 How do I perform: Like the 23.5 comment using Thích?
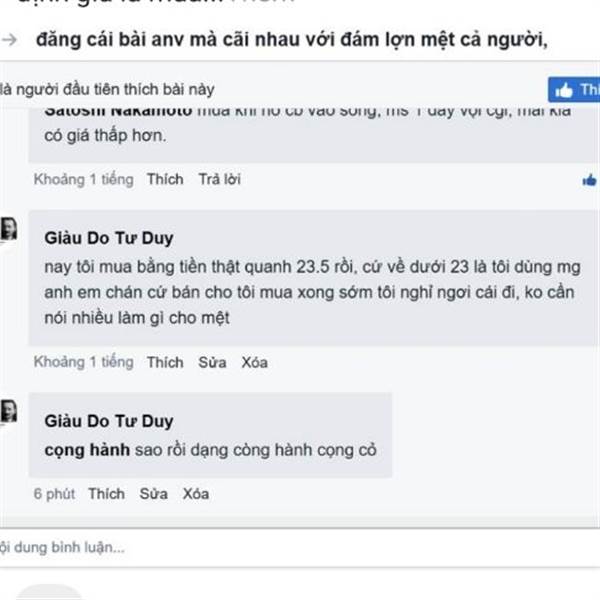165,362
